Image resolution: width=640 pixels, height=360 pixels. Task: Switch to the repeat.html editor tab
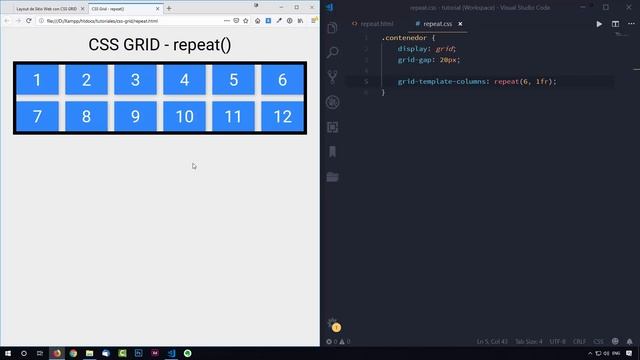point(373,24)
